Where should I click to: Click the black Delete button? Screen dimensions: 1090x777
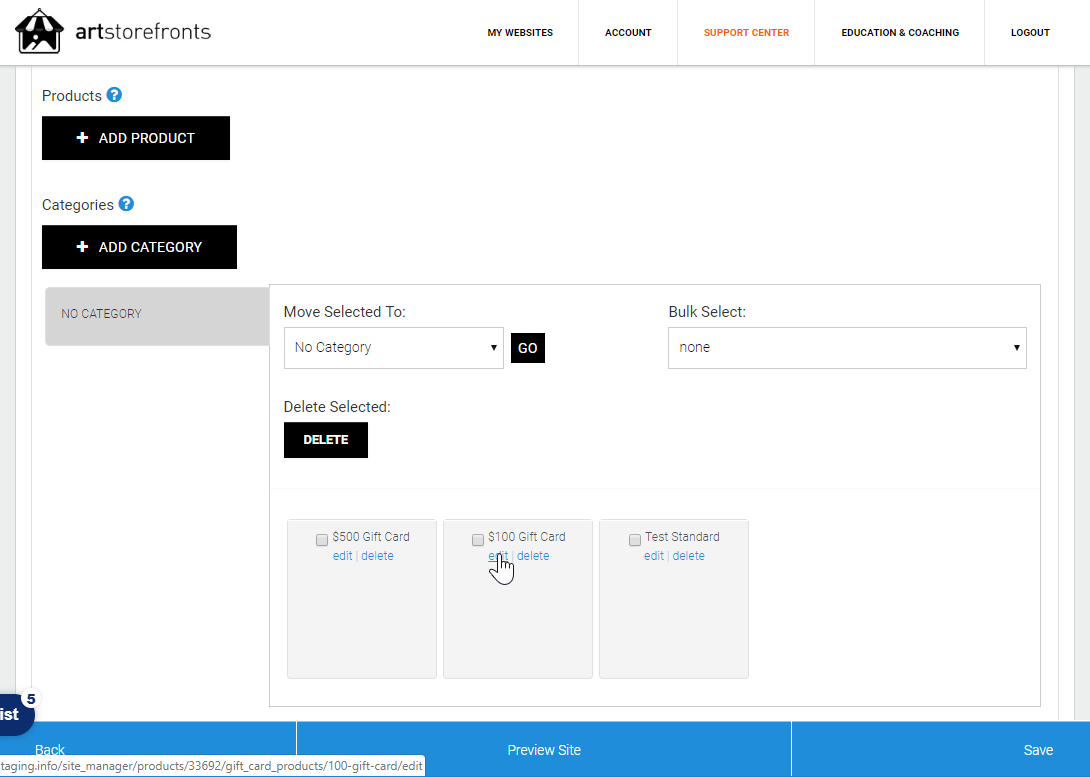click(326, 440)
